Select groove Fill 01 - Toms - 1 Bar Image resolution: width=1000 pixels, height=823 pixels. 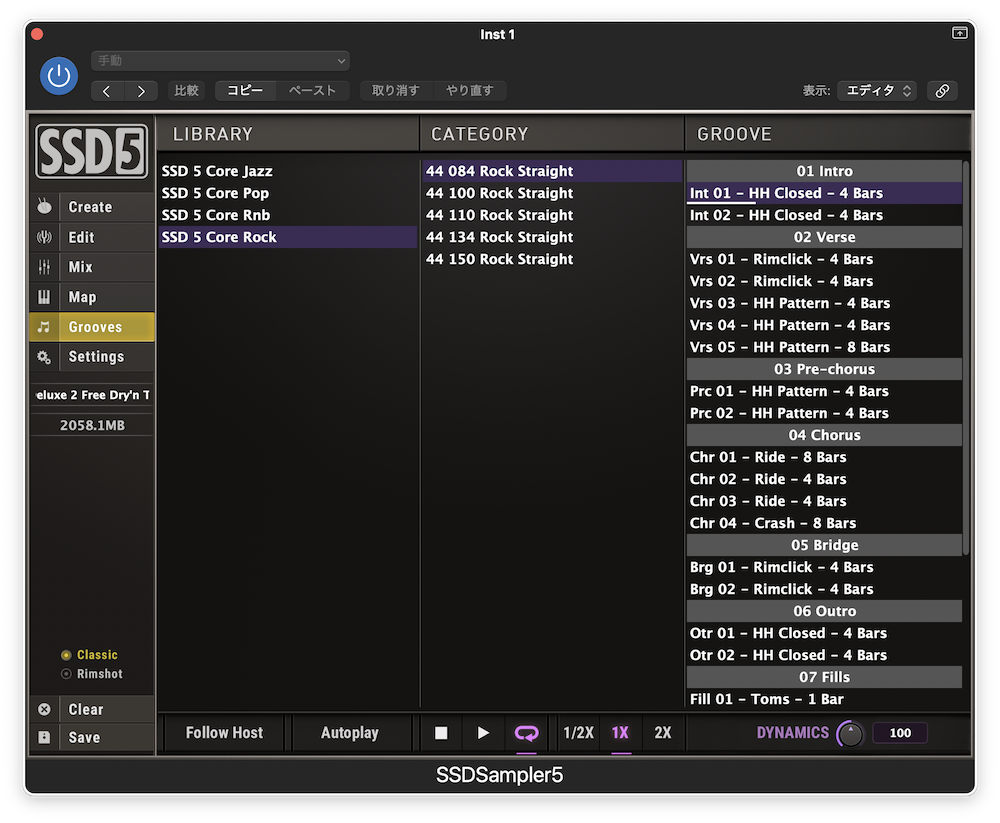point(824,699)
